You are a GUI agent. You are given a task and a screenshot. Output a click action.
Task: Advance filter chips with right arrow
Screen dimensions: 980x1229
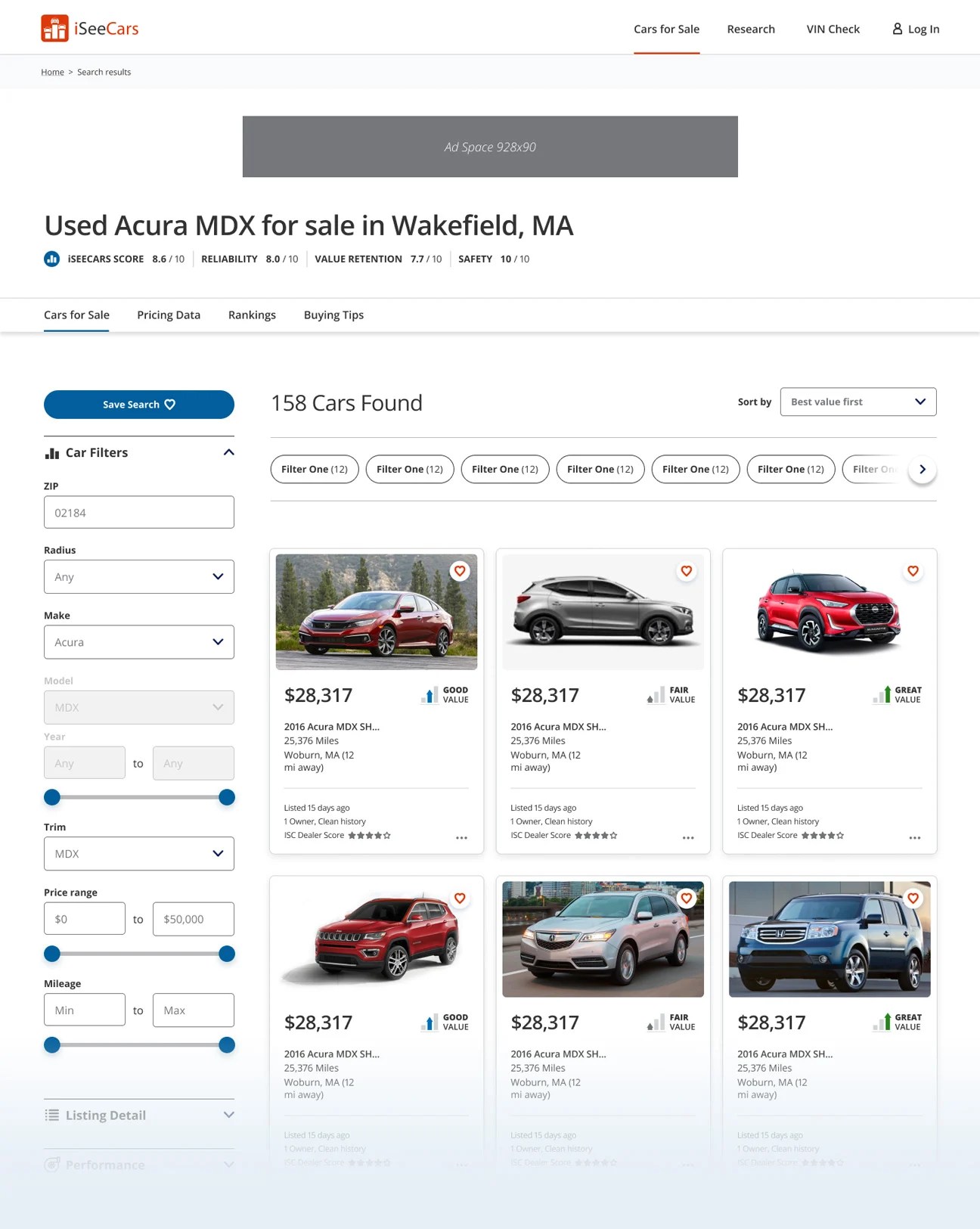pyautogui.click(x=923, y=469)
